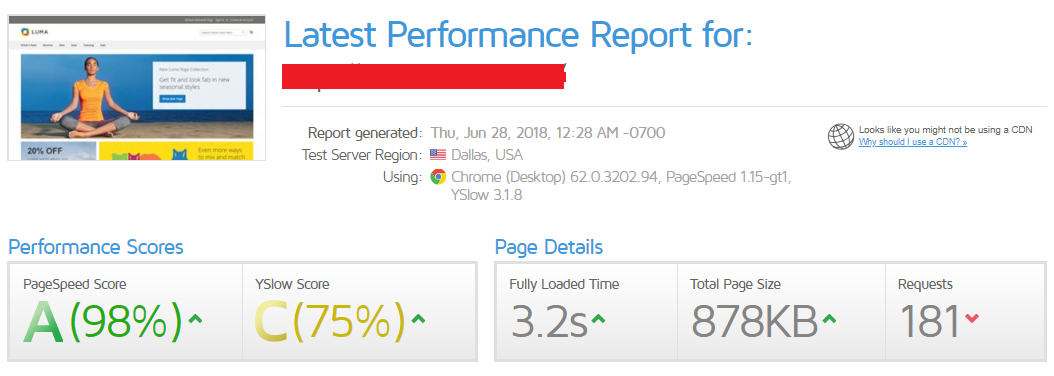The image size is (1054, 376).
Task: Open the Luma site screenshot thumbnail
Action: point(136,87)
